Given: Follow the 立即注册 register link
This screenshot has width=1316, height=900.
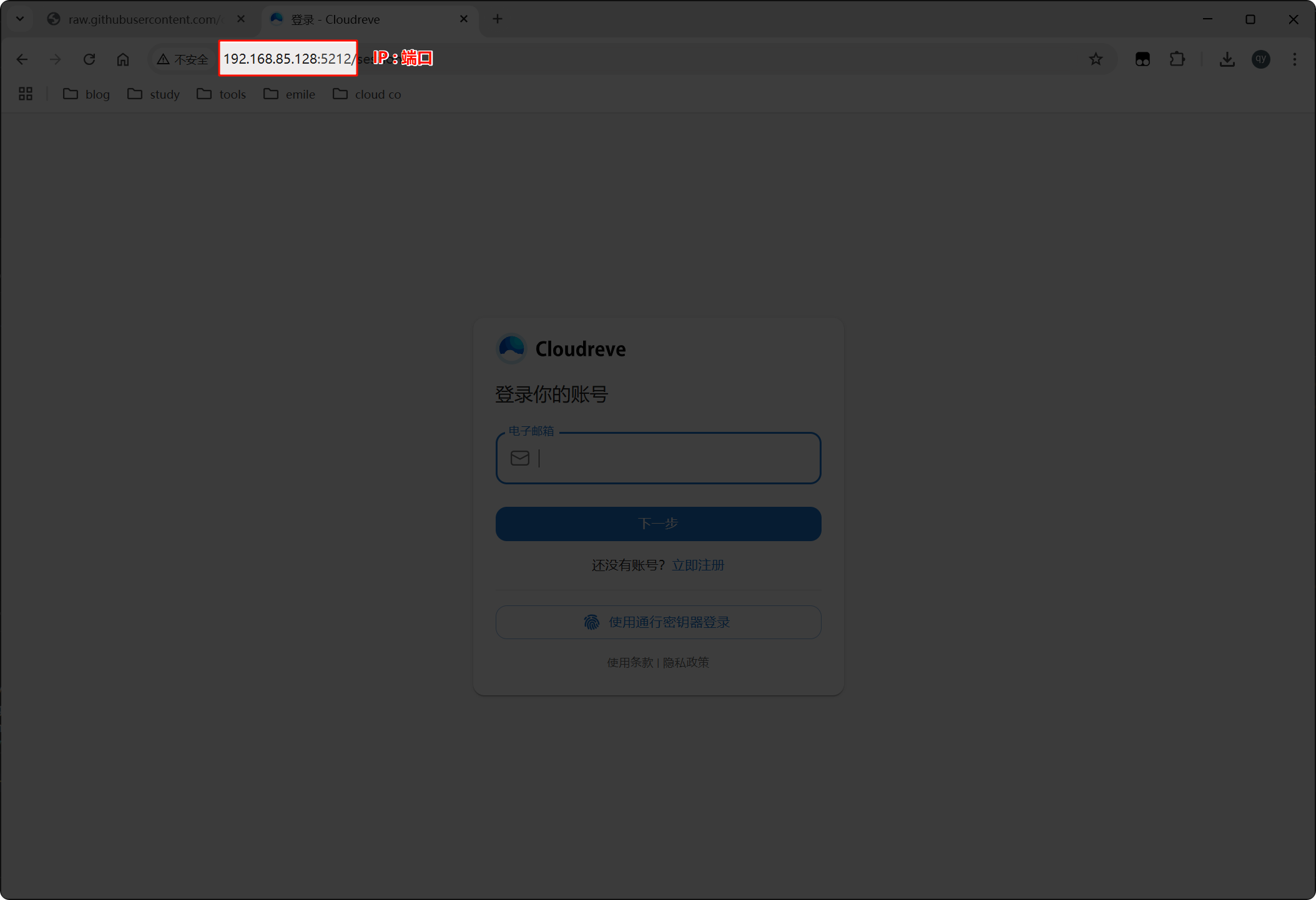Looking at the screenshot, I should click(x=698, y=565).
